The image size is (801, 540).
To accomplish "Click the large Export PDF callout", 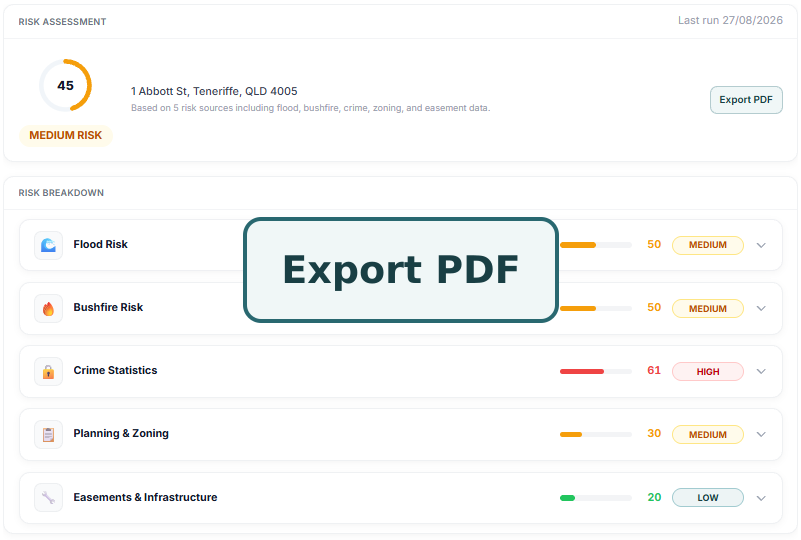I will (x=401, y=270).
